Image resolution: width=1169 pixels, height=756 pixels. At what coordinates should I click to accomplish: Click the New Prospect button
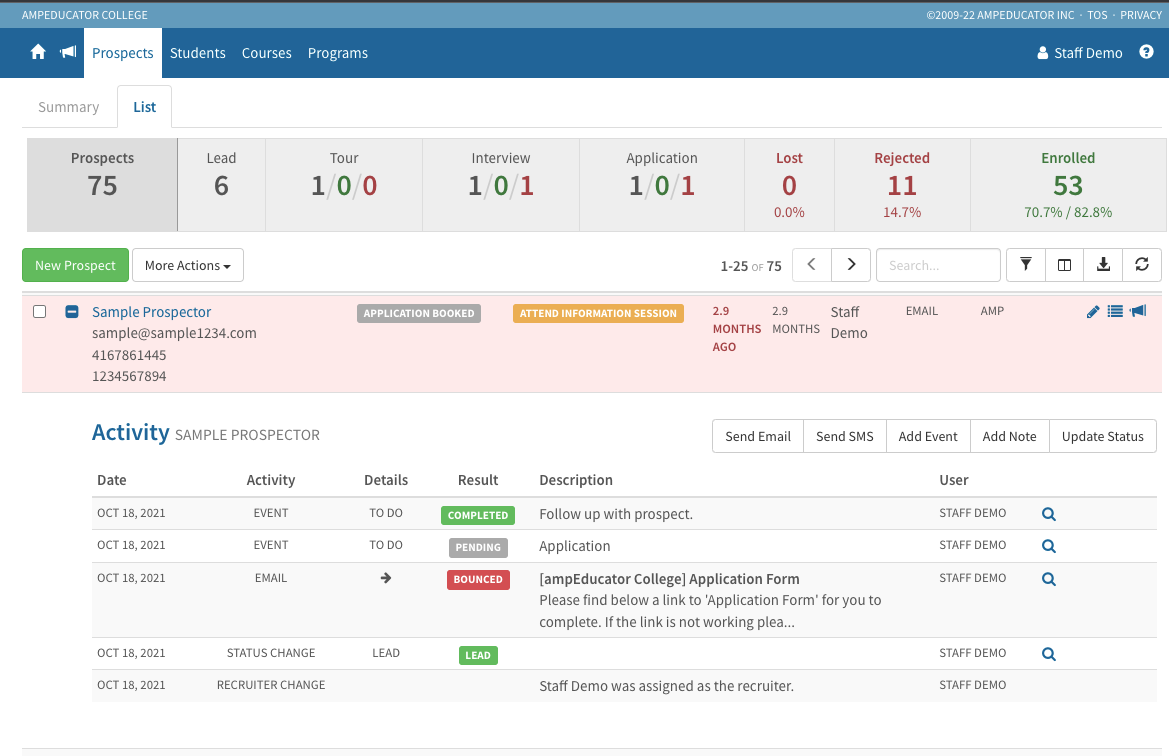tap(75, 265)
